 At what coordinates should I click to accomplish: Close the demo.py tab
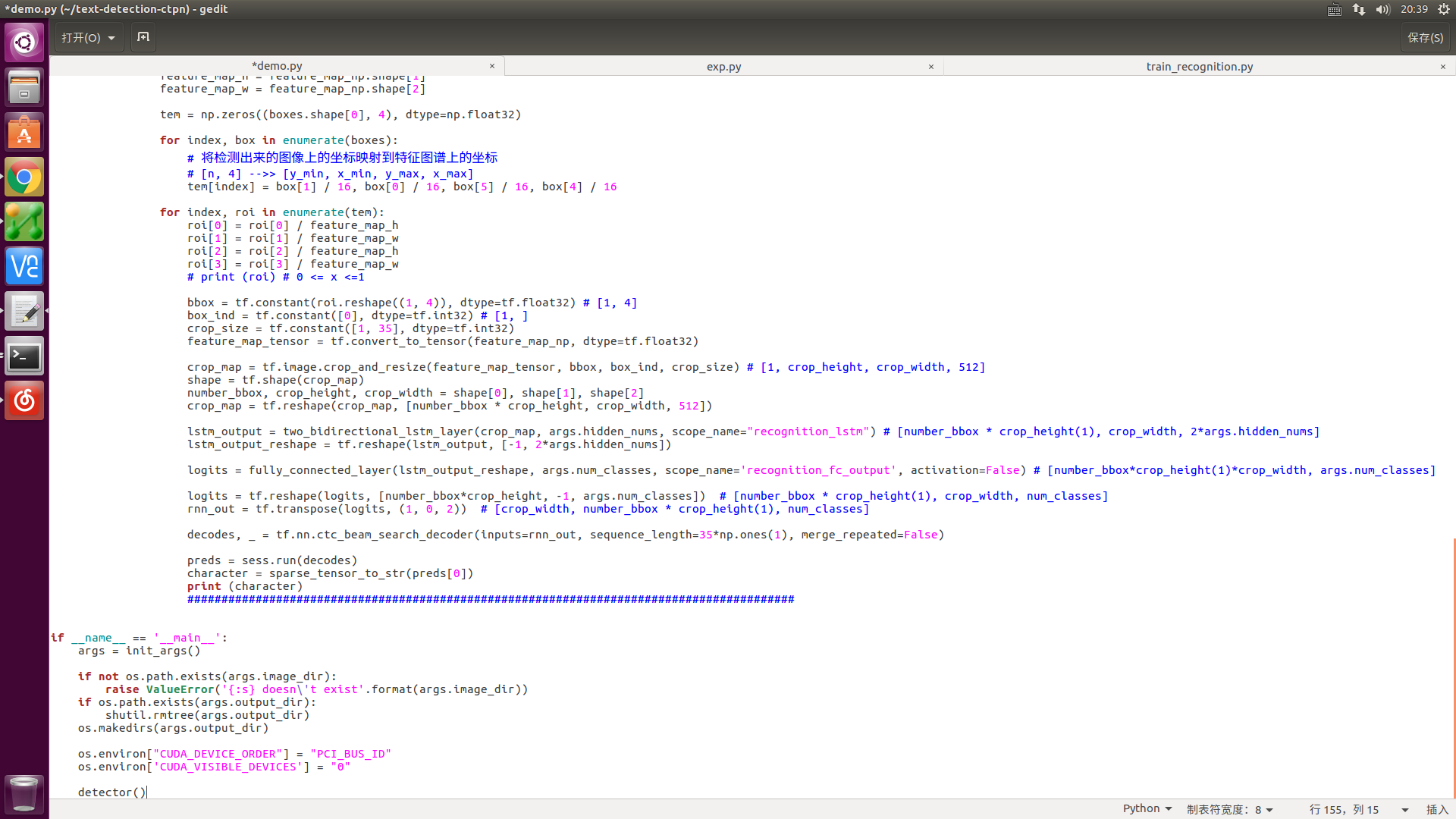(x=492, y=66)
